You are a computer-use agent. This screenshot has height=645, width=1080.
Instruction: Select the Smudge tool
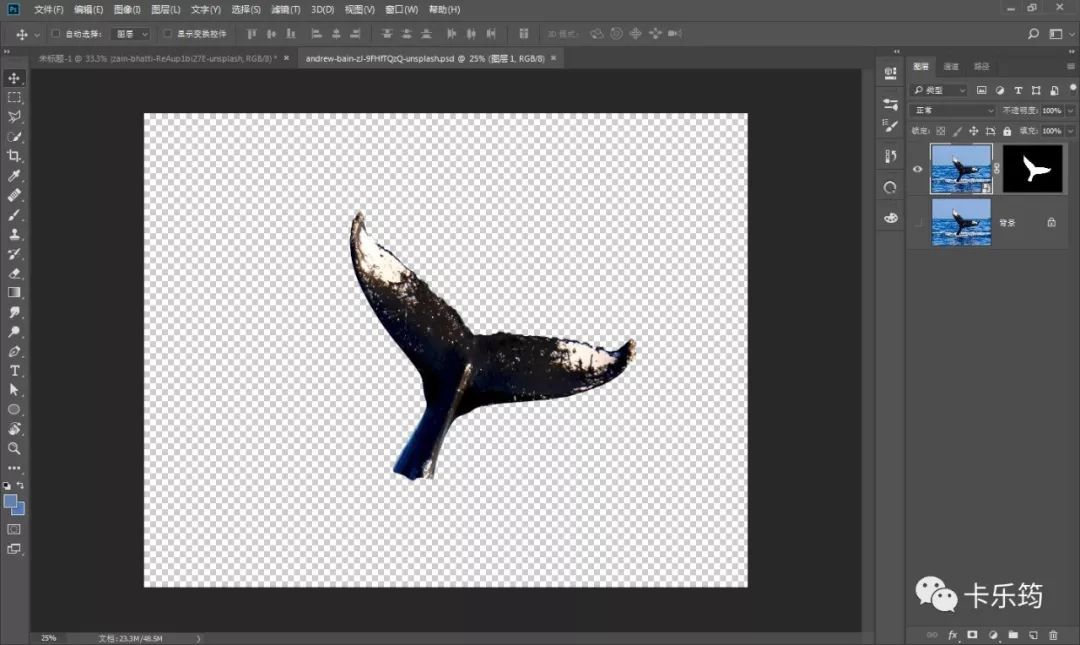[14, 312]
